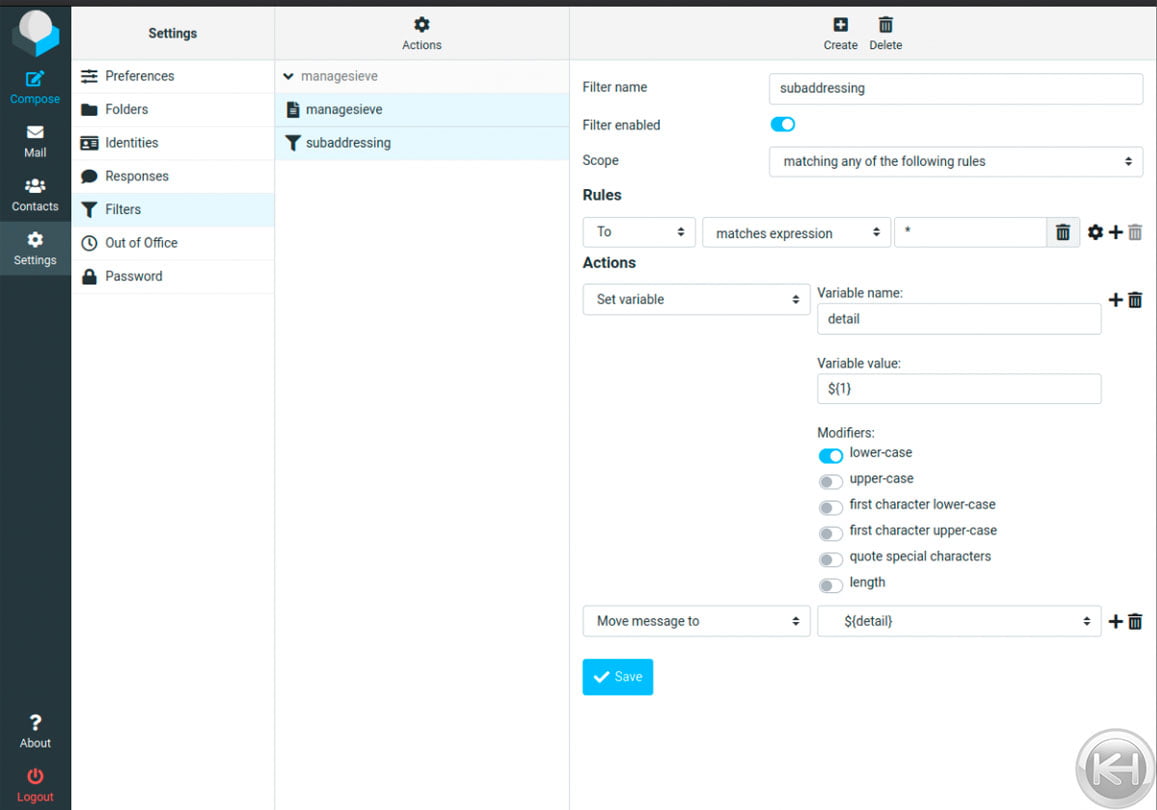Open Contacts from the left sidebar

coord(35,194)
